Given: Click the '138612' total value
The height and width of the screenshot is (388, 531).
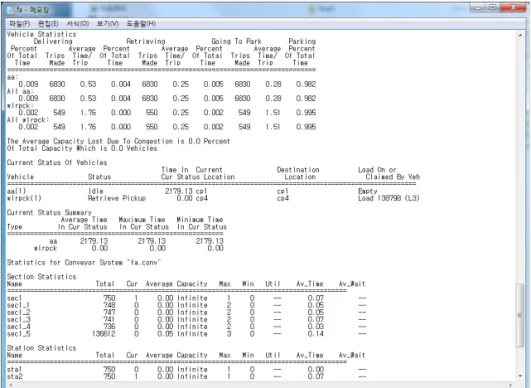Looking at the screenshot, I should point(104,334).
